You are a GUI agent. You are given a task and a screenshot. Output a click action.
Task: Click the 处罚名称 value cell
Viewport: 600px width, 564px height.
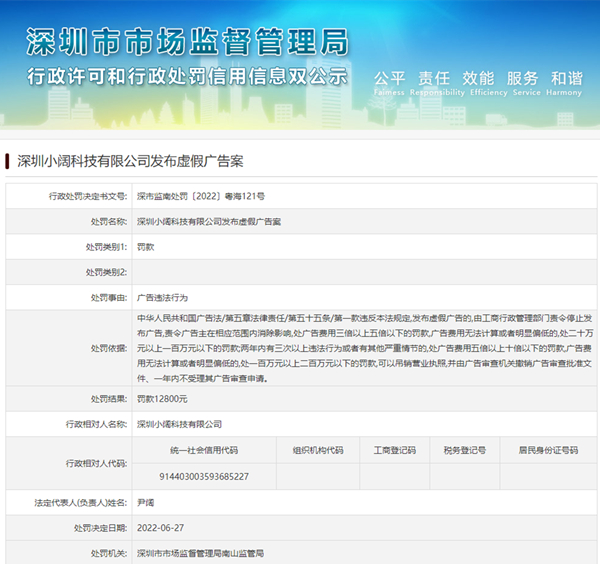(209, 221)
